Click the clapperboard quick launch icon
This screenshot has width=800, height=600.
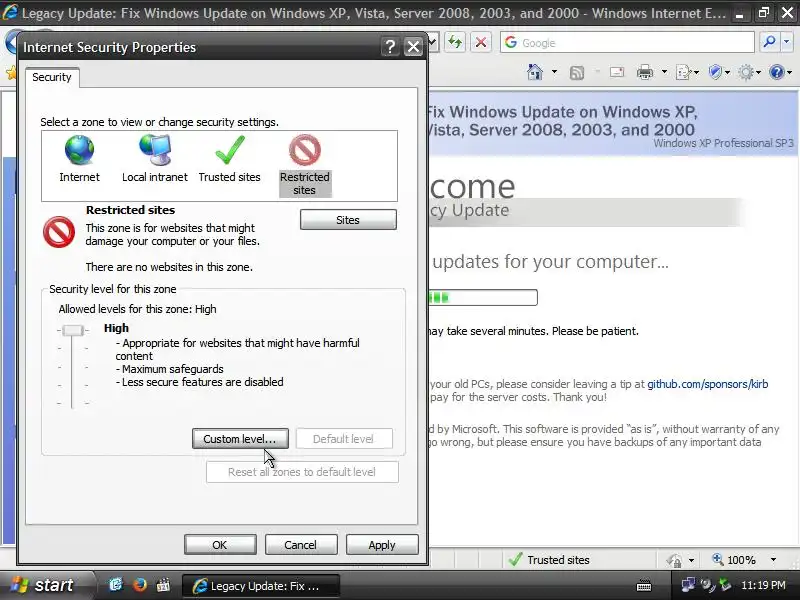point(163,585)
